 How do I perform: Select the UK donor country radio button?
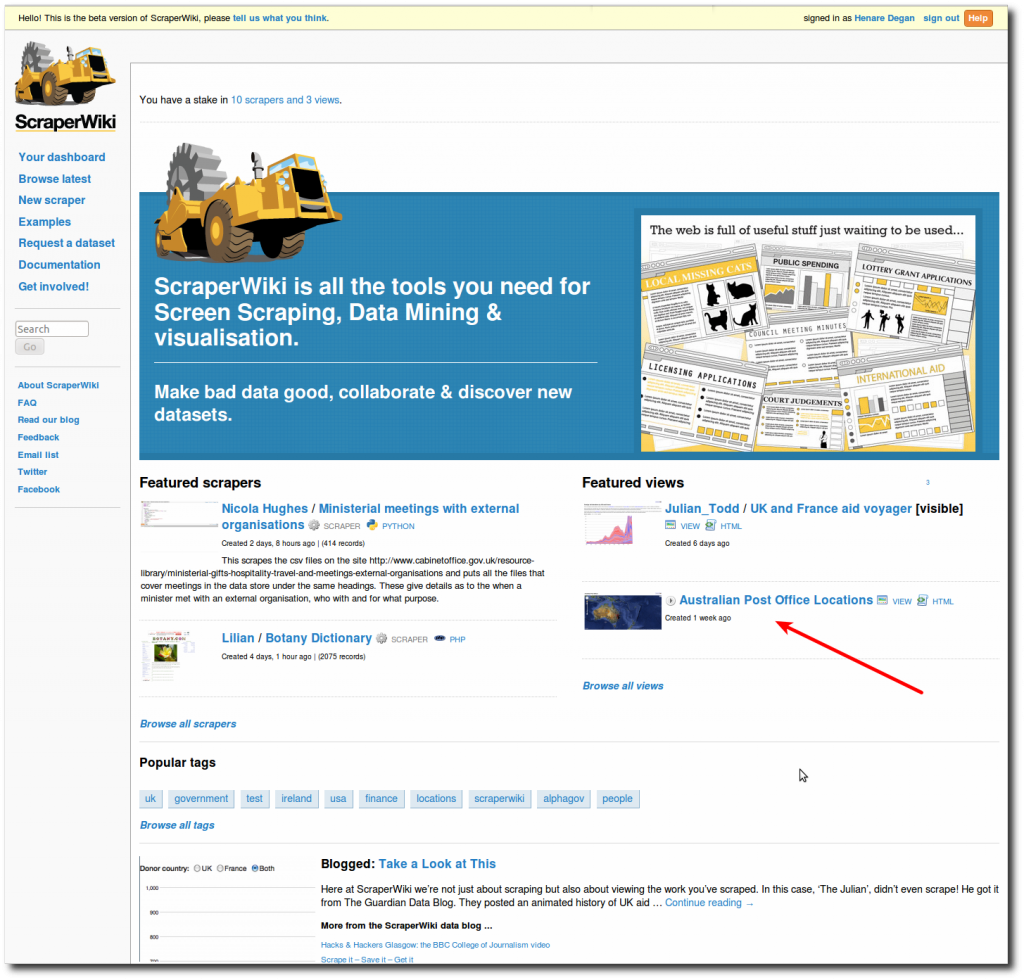[x=197, y=870]
